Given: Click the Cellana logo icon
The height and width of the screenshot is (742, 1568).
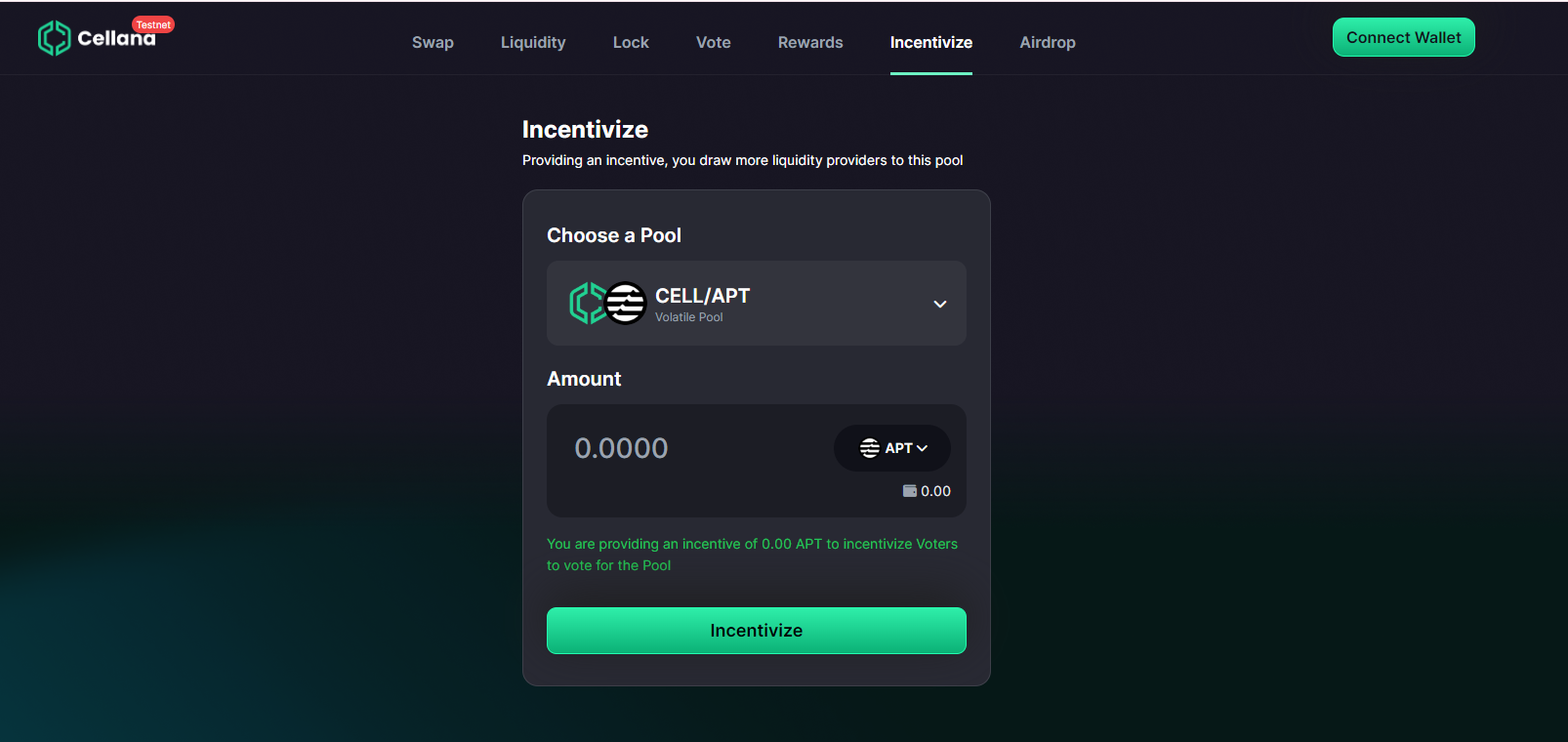Looking at the screenshot, I should pos(54,38).
